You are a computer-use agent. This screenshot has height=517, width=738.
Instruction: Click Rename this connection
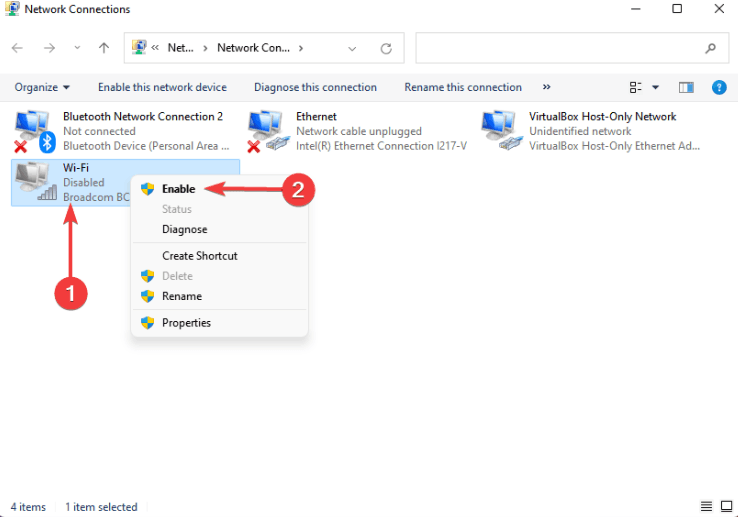tap(463, 87)
